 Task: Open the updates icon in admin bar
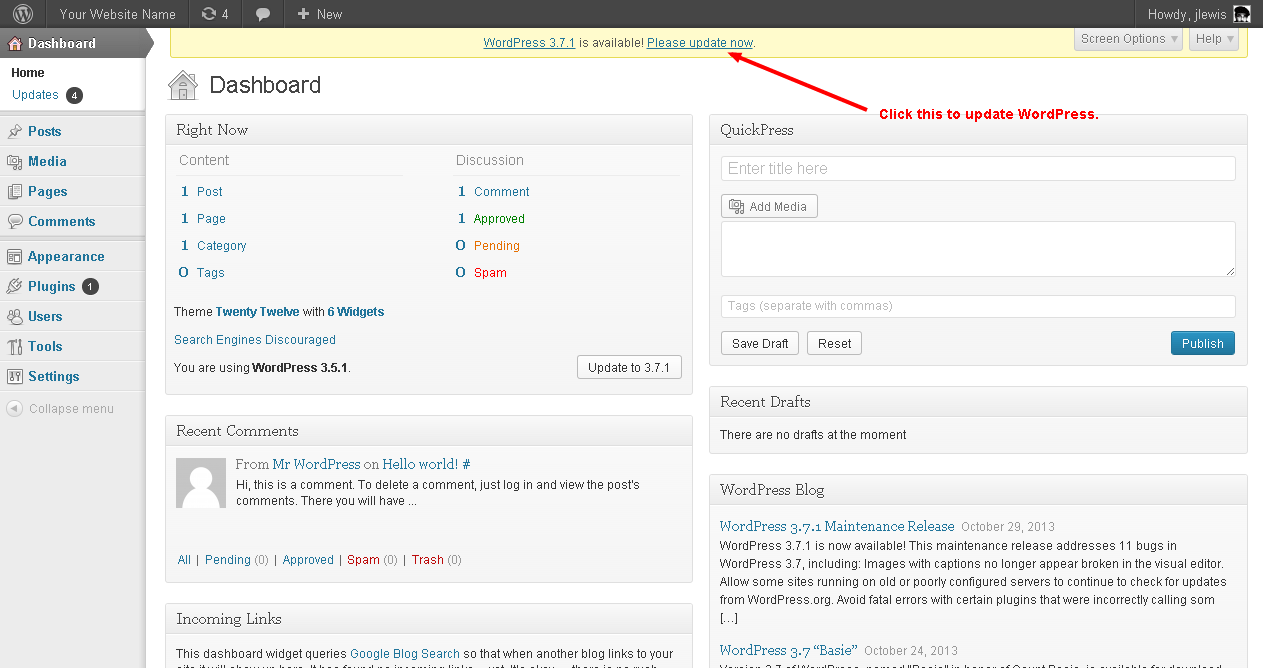click(x=208, y=14)
